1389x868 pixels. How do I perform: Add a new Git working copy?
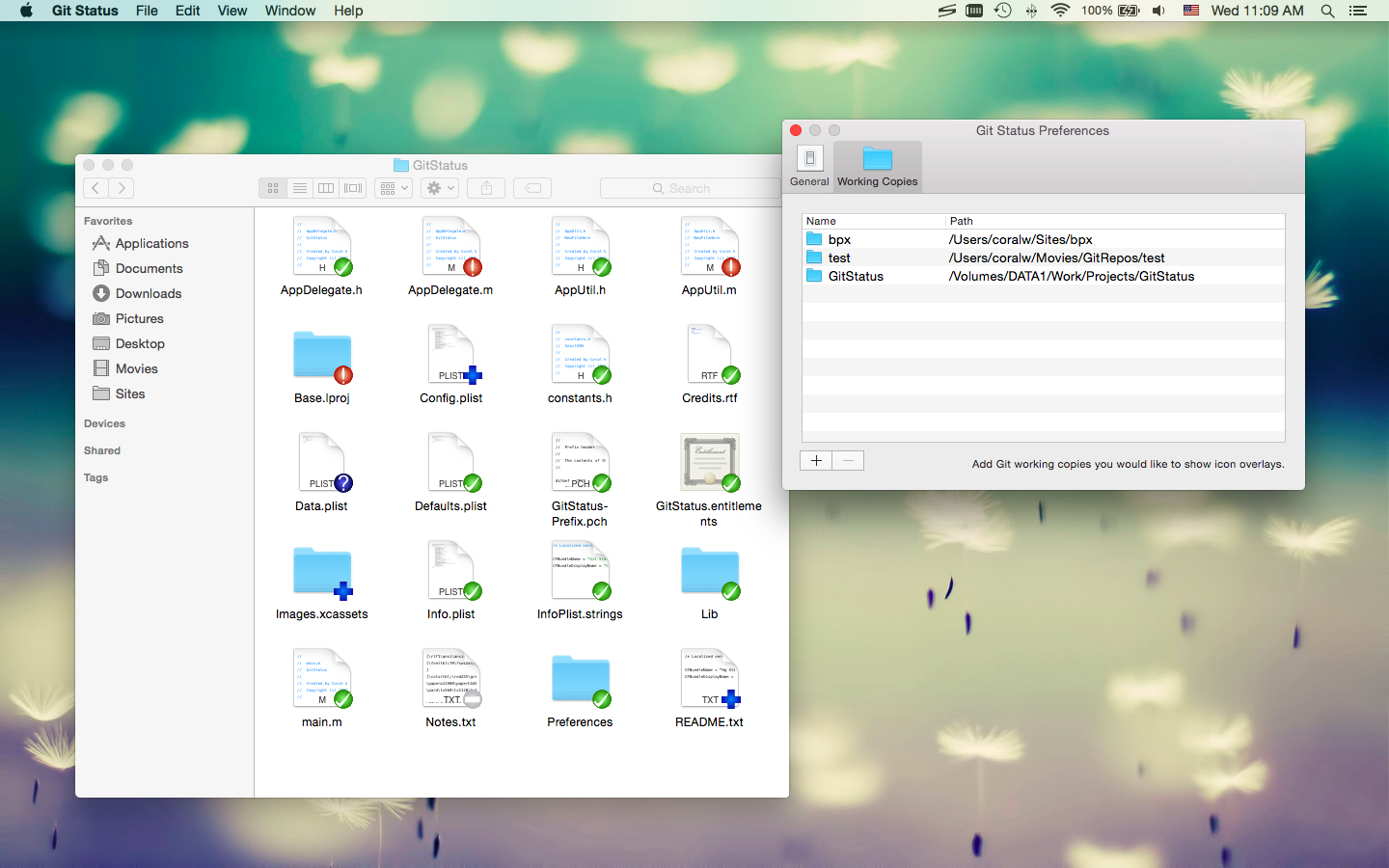[816, 461]
